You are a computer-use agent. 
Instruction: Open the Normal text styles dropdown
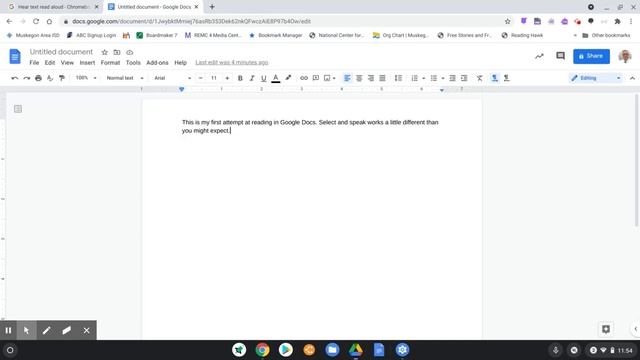tap(124, 78)
